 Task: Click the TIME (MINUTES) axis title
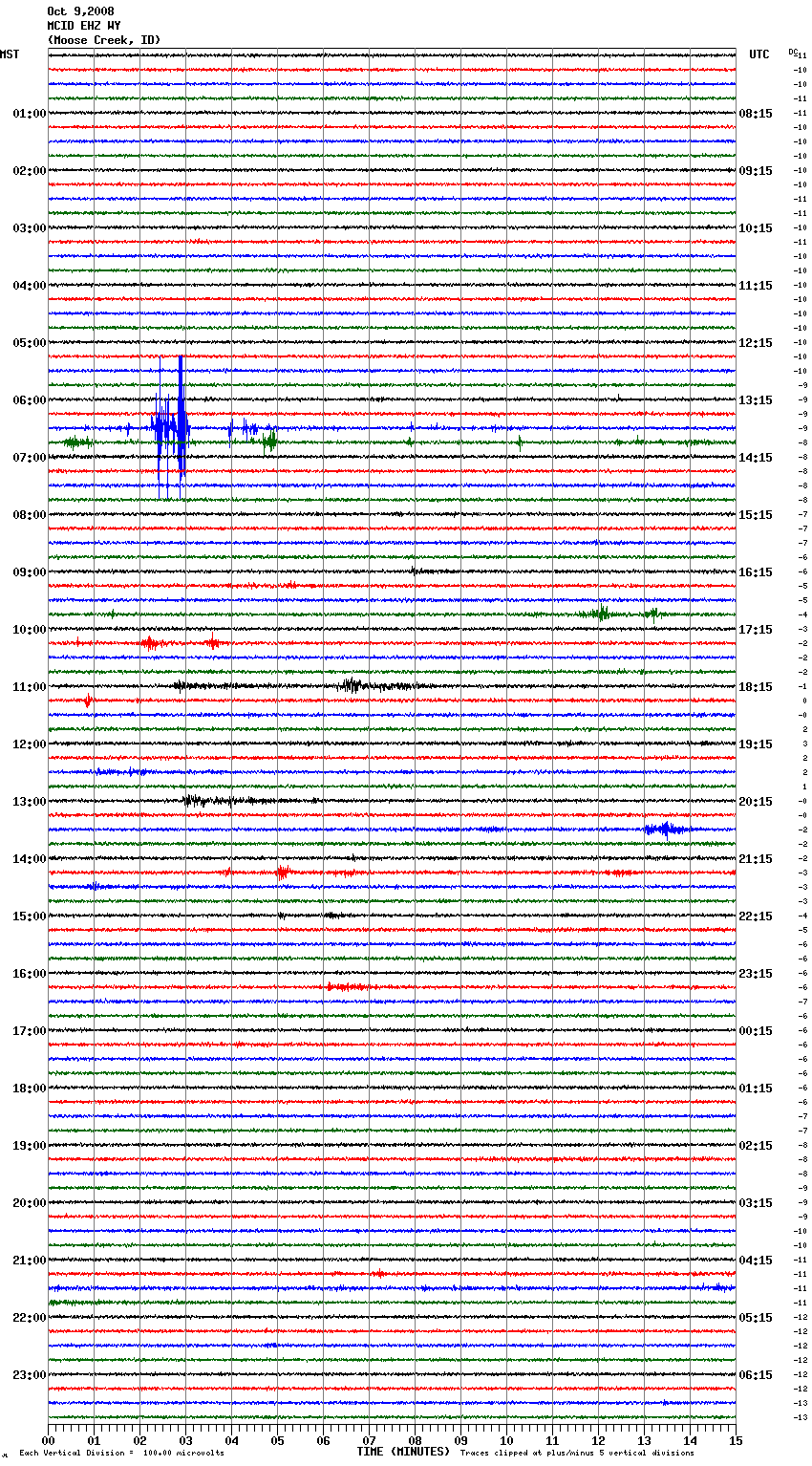point(403,1452)
